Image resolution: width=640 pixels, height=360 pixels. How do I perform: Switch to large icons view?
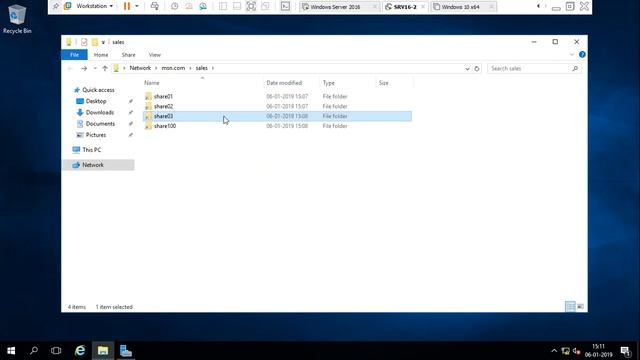point(580,307)
